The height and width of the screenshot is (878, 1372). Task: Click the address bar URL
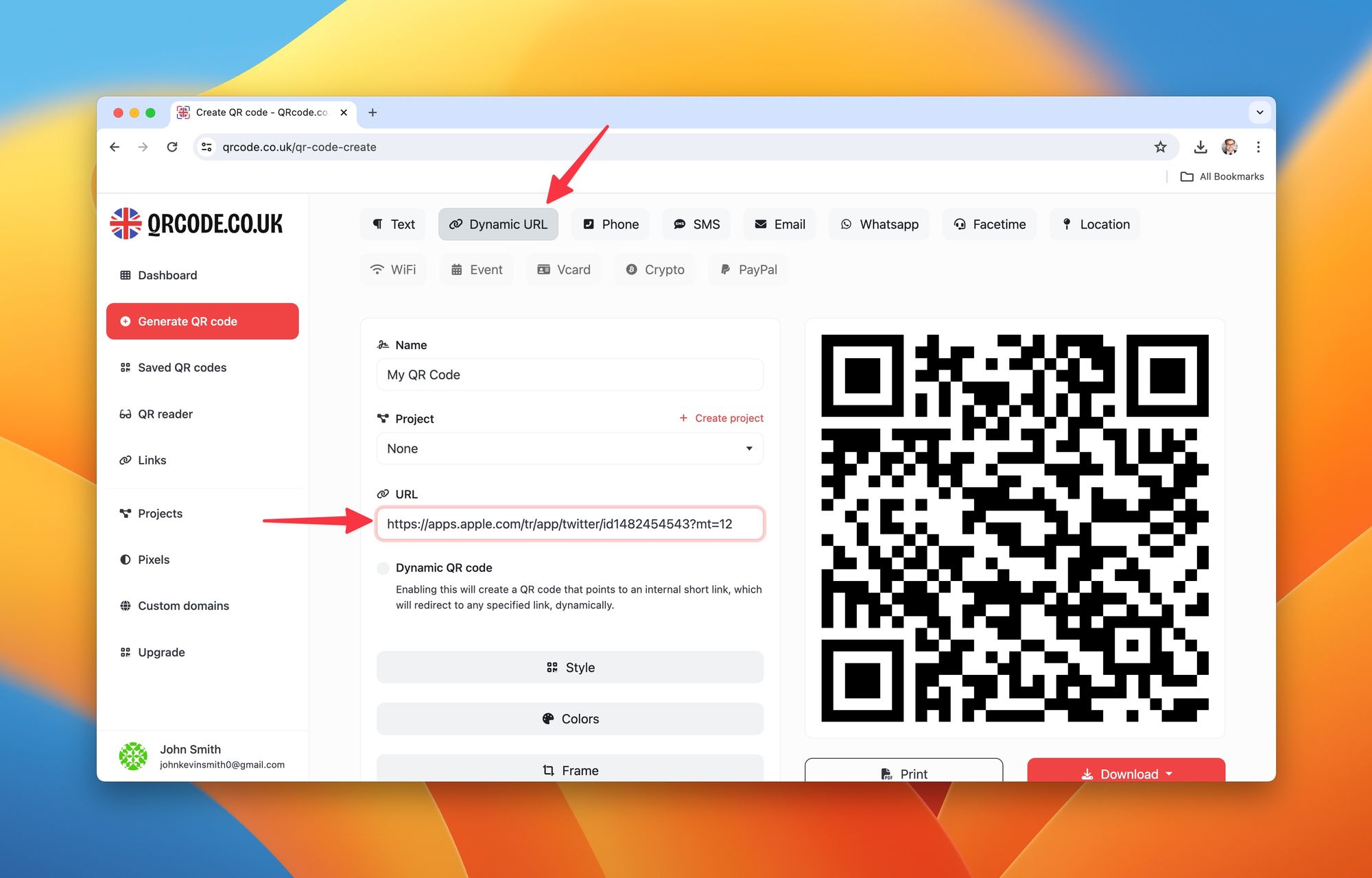coord(299,147)
